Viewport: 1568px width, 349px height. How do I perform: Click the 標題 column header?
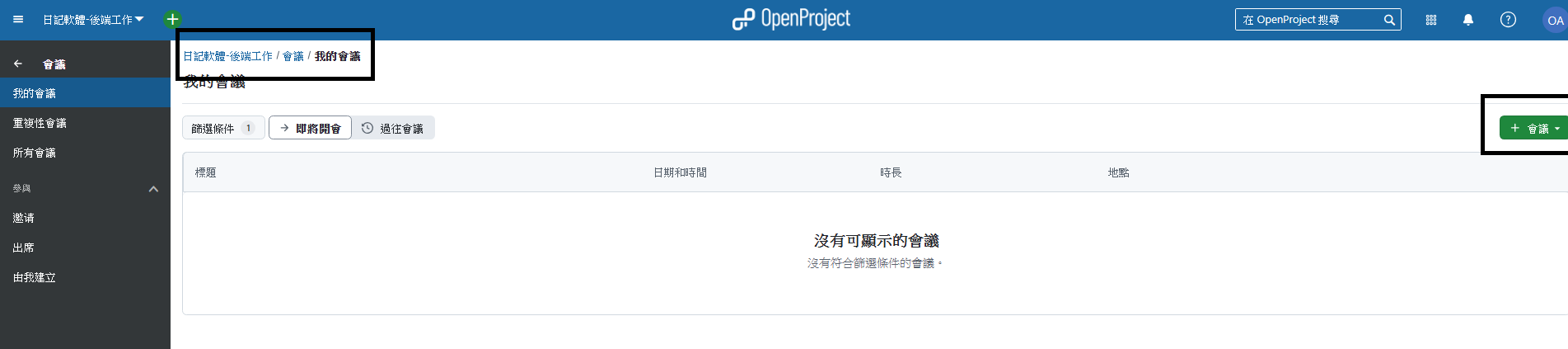coord(205,172)
